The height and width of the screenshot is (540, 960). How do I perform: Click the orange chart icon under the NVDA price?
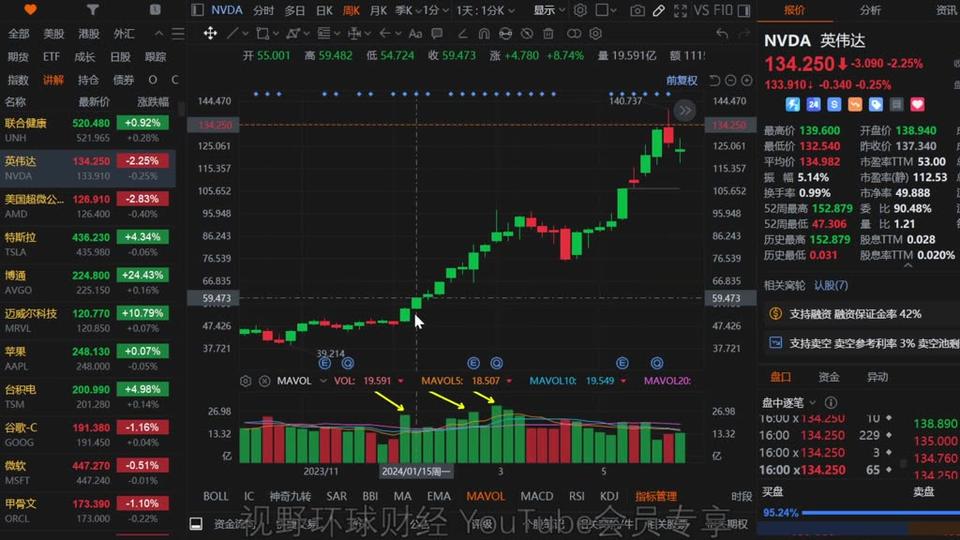click(x=855, y=105)
